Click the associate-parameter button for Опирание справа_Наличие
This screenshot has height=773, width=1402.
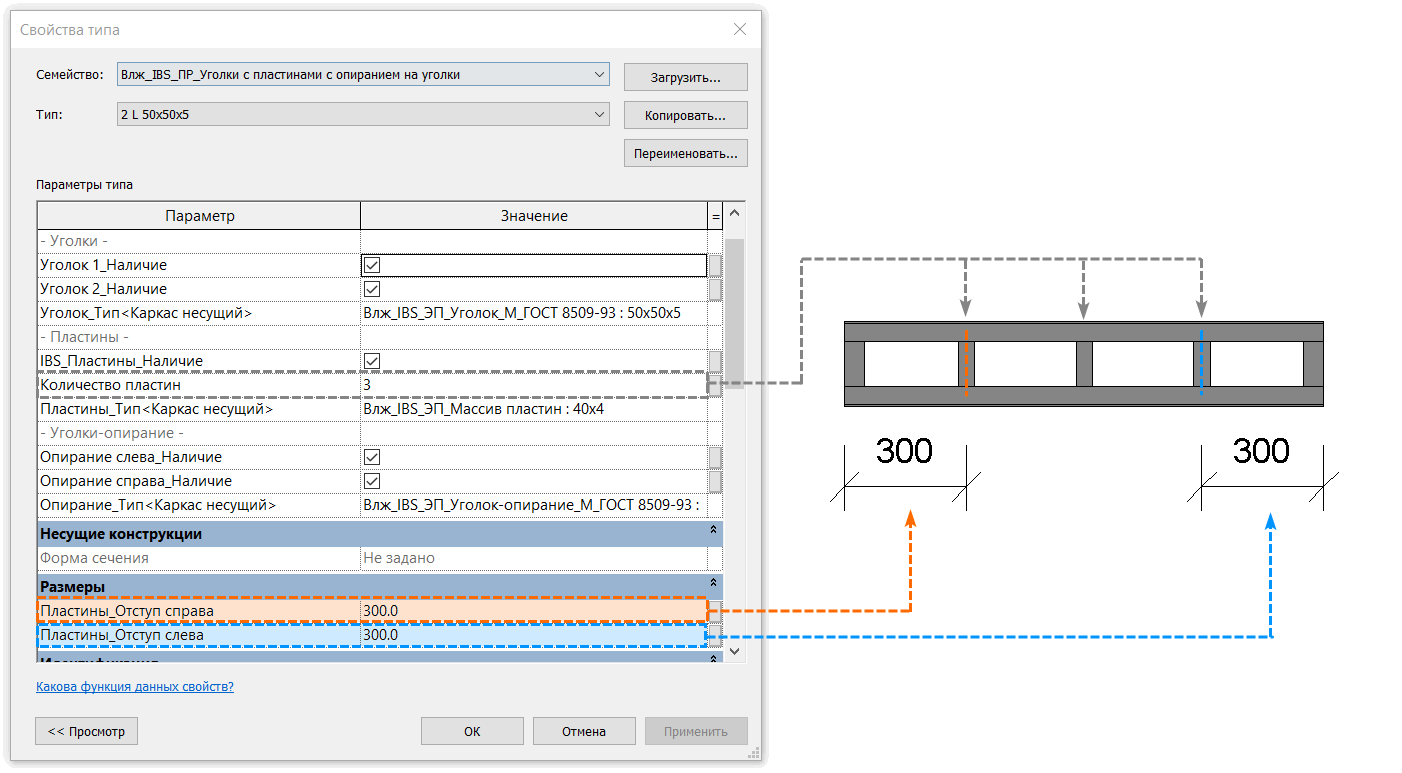coord(715,481)
